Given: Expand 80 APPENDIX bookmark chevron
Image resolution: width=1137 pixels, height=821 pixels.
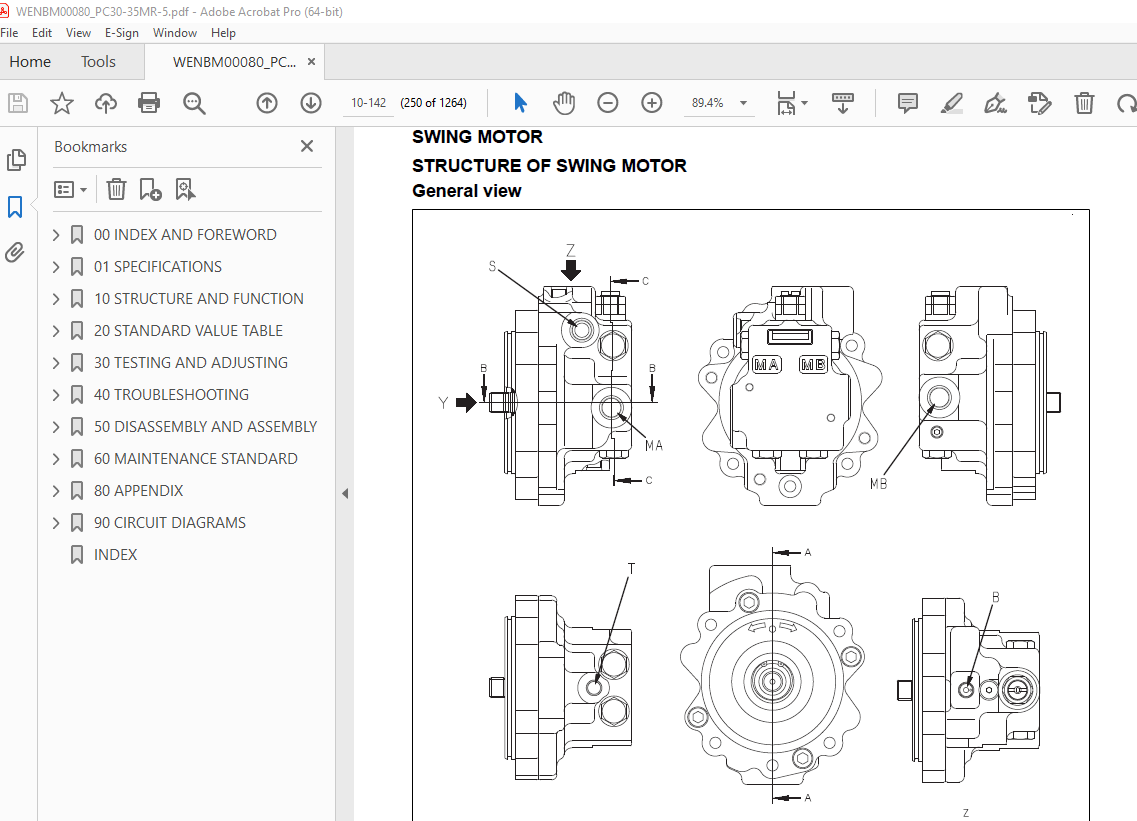Looking at the screenshot, I should pos(56,491).
